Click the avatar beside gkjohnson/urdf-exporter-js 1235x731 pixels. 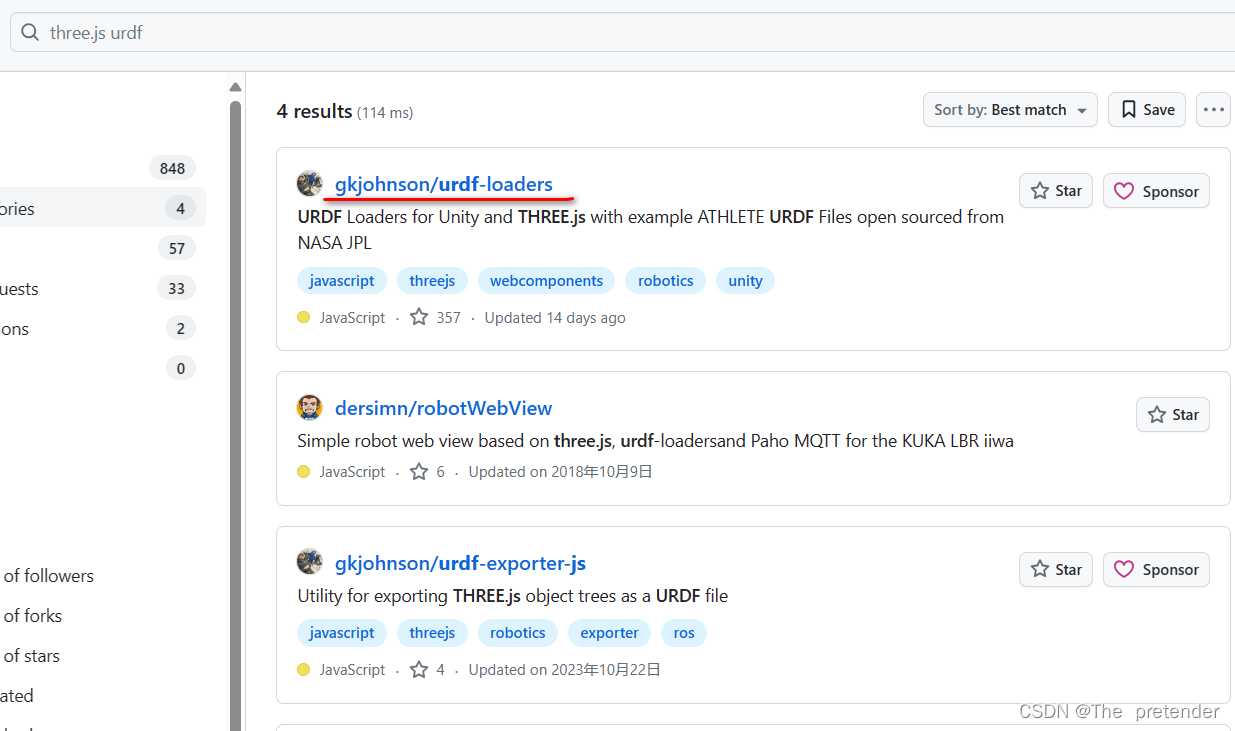point(310,562)
